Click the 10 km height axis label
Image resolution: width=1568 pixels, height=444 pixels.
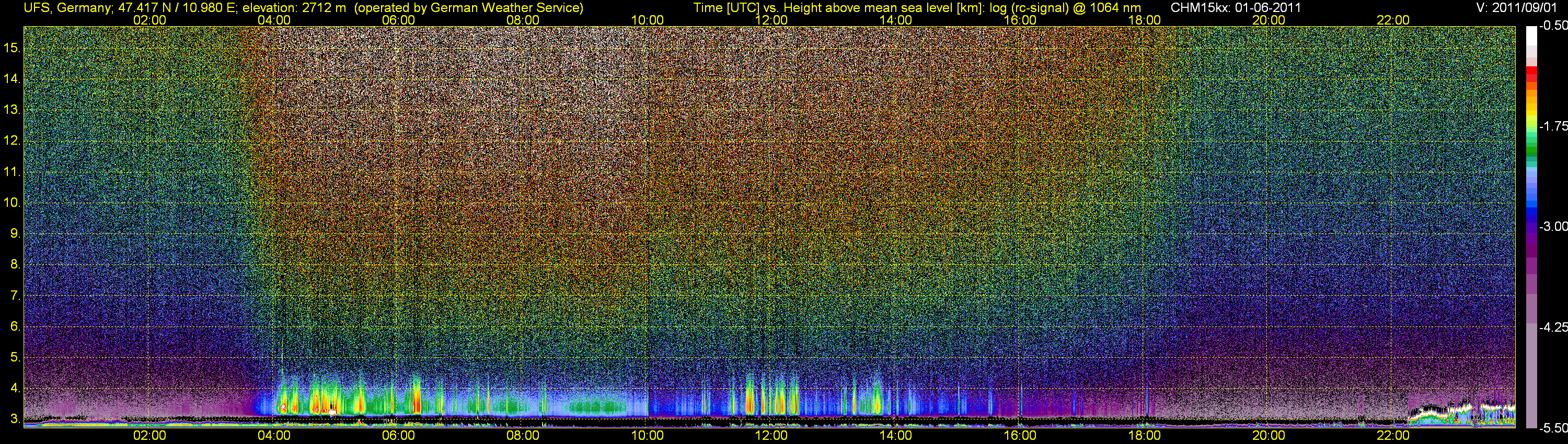pos(12,203)
